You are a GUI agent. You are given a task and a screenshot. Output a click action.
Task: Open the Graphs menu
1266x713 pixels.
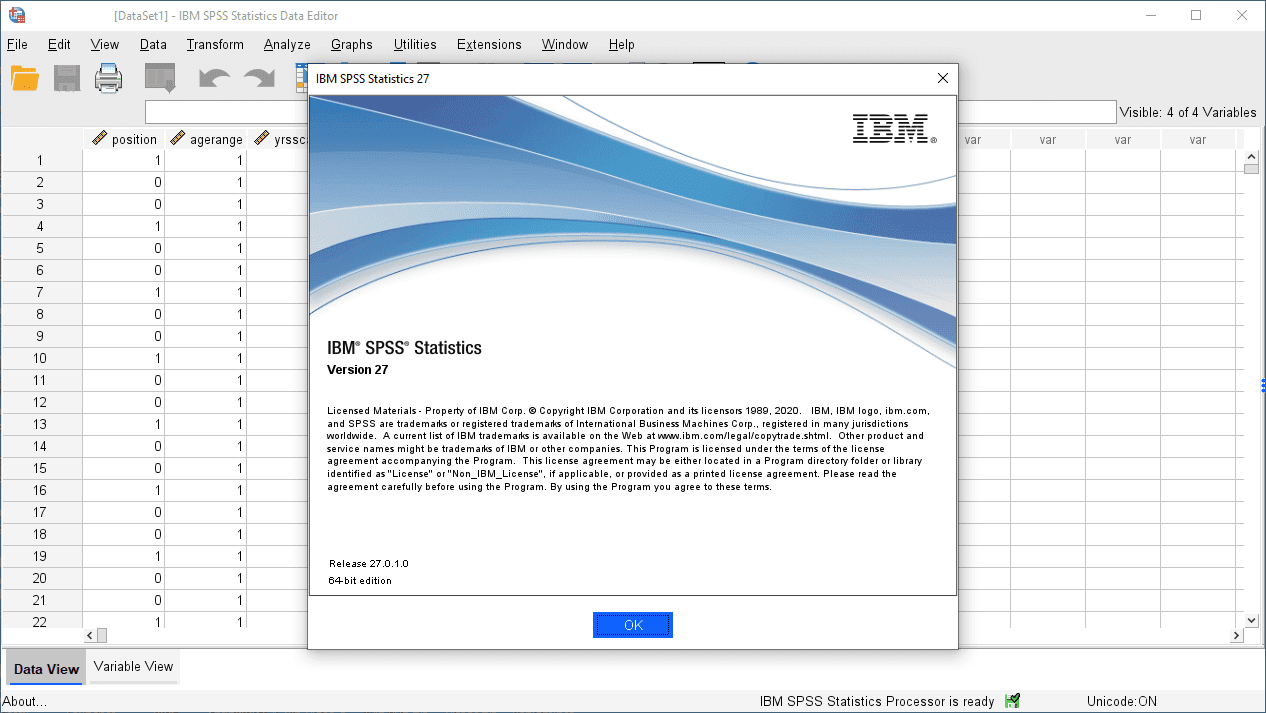[351, 44]
